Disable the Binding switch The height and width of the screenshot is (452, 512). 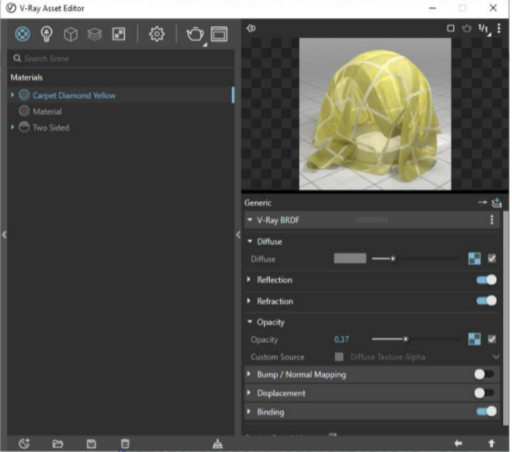(486, 411)
